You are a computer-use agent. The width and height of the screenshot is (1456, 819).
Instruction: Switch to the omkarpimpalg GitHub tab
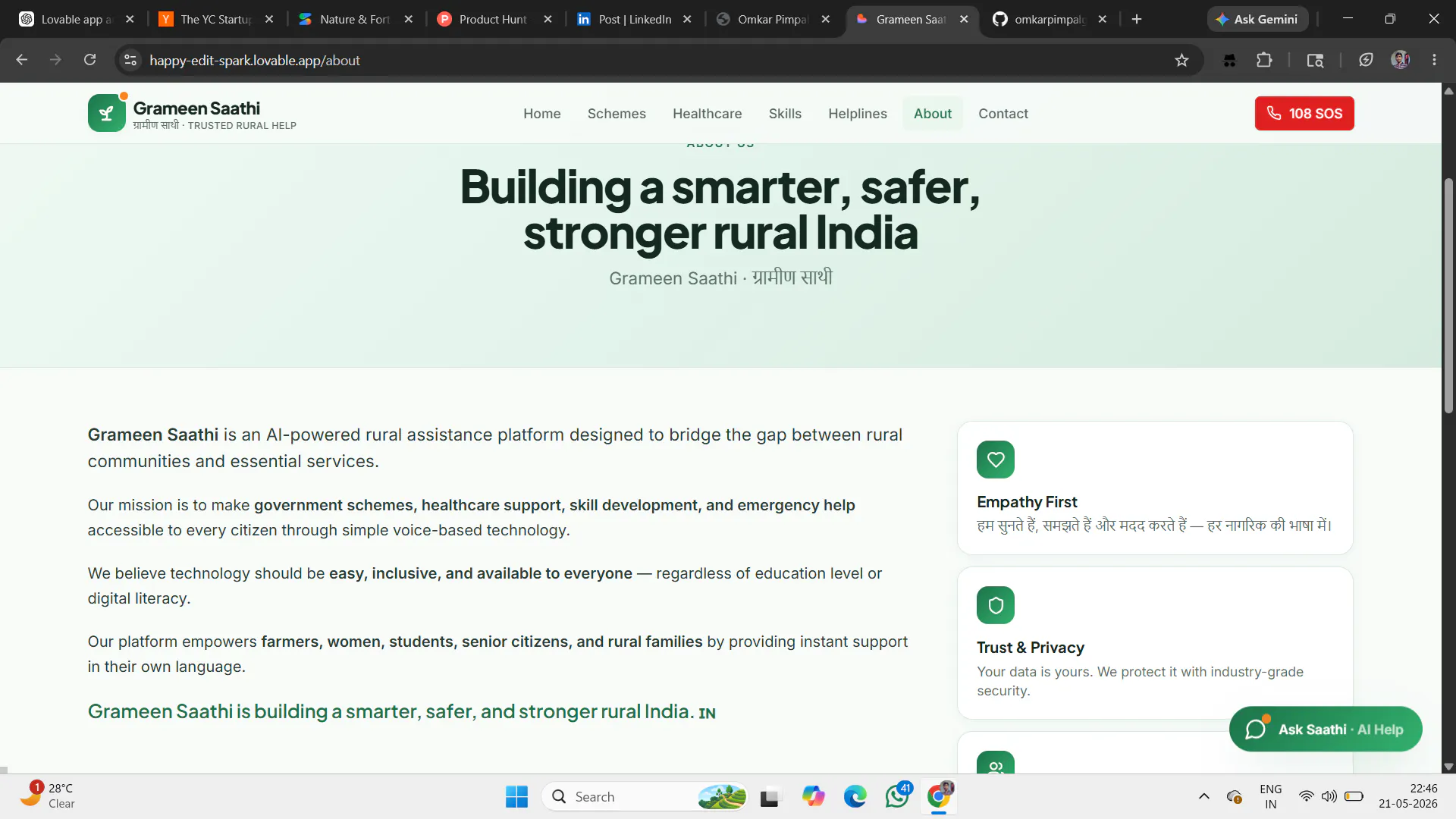tap(1050, 19)
